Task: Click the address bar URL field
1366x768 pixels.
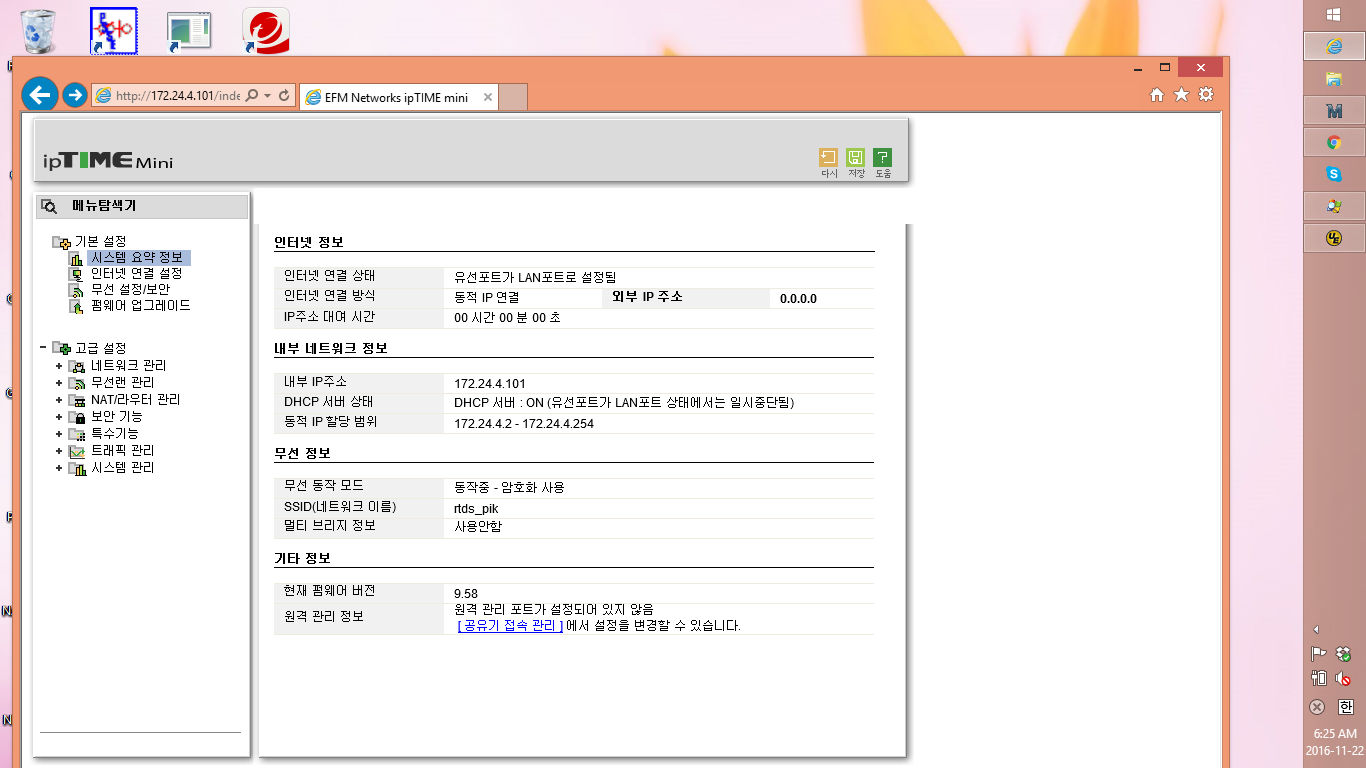Action: coord(178,95)
